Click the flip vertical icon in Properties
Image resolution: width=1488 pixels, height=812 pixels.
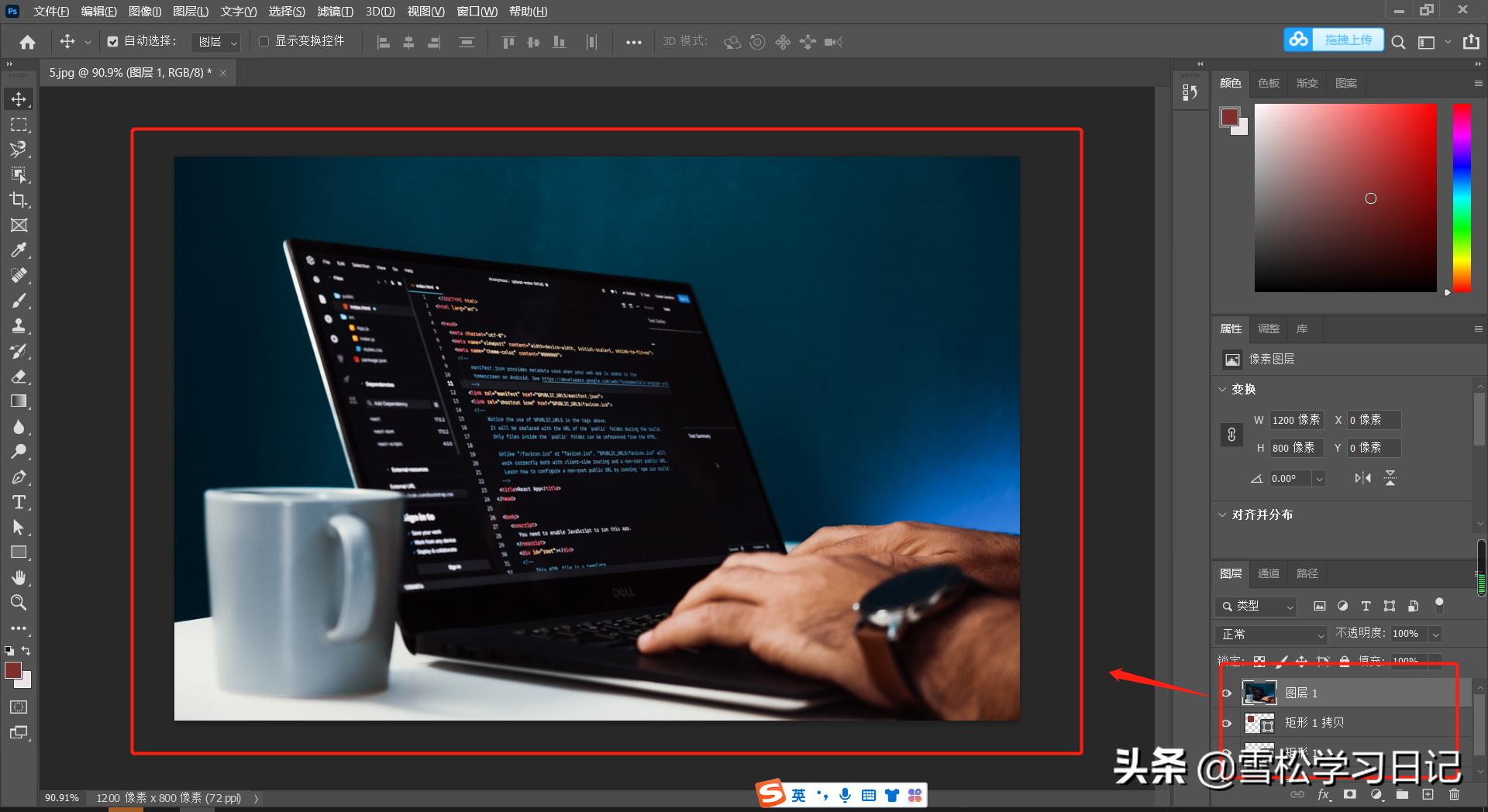pos(1390,478)
